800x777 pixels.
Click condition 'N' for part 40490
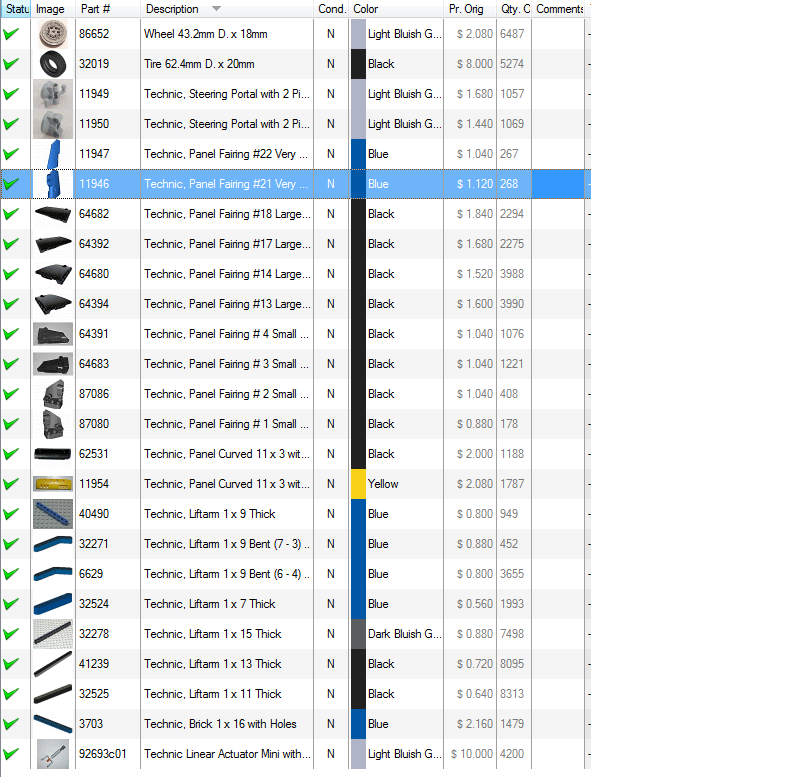click(331, 514)
